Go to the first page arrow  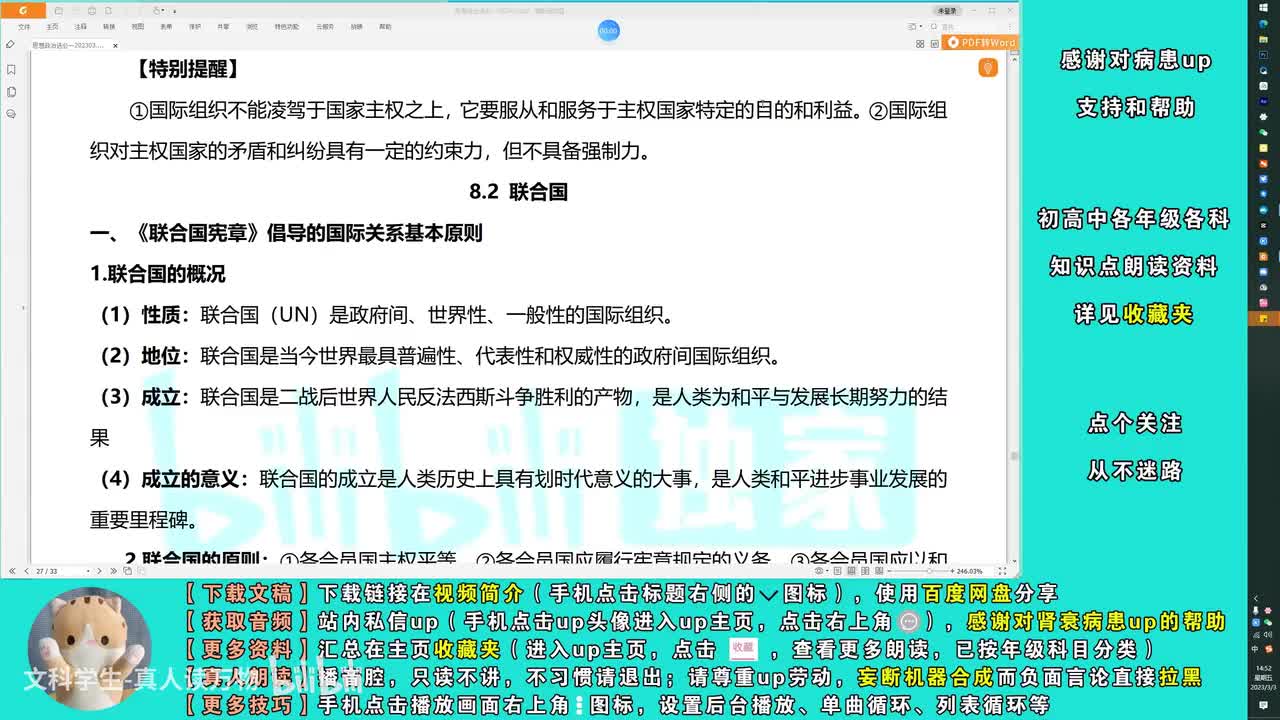coord(12,571)
